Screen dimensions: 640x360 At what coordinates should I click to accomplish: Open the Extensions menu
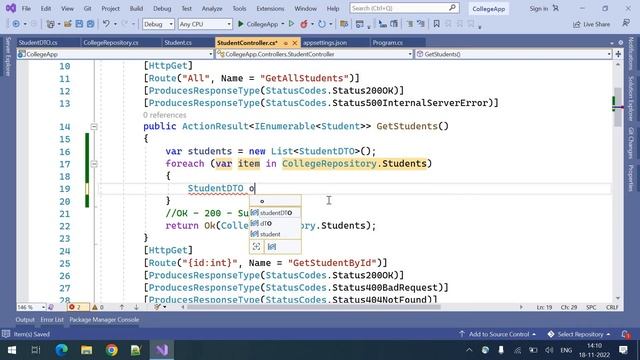270,8
